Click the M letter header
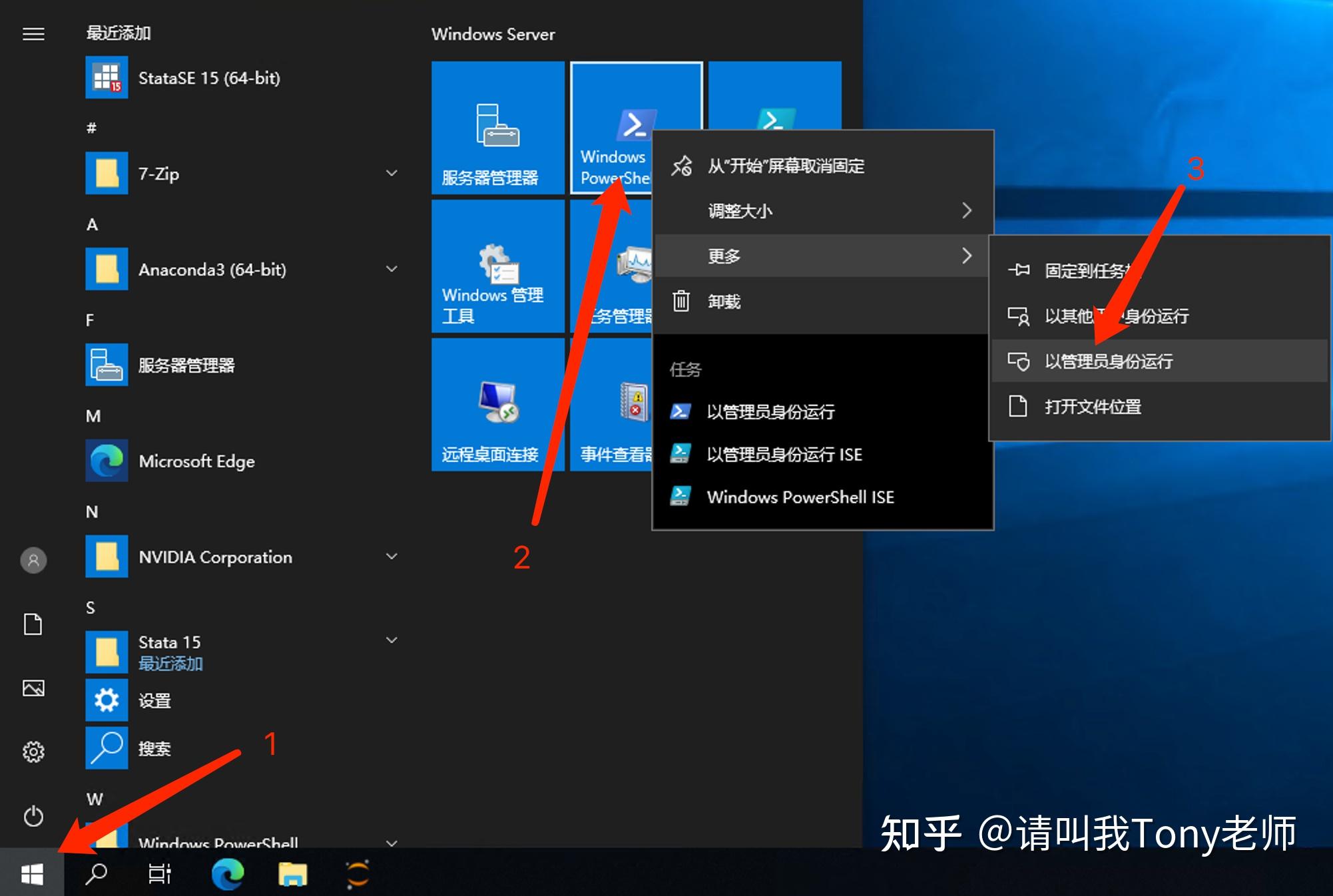1333x896 pixels. [x=93, y=416]
